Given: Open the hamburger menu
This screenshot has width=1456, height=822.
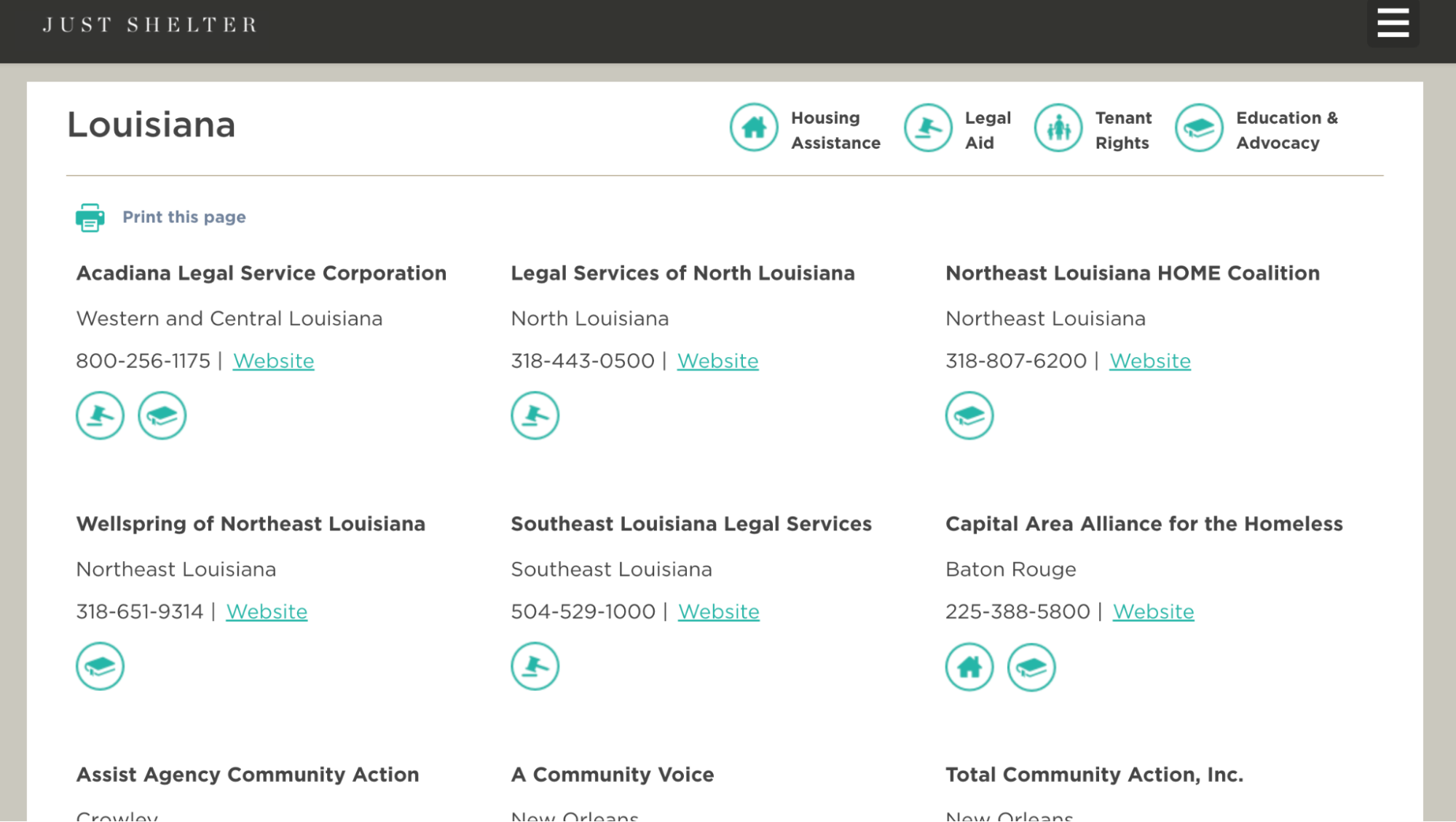Looking at the screenshot, I should (x=1393, y=23).
